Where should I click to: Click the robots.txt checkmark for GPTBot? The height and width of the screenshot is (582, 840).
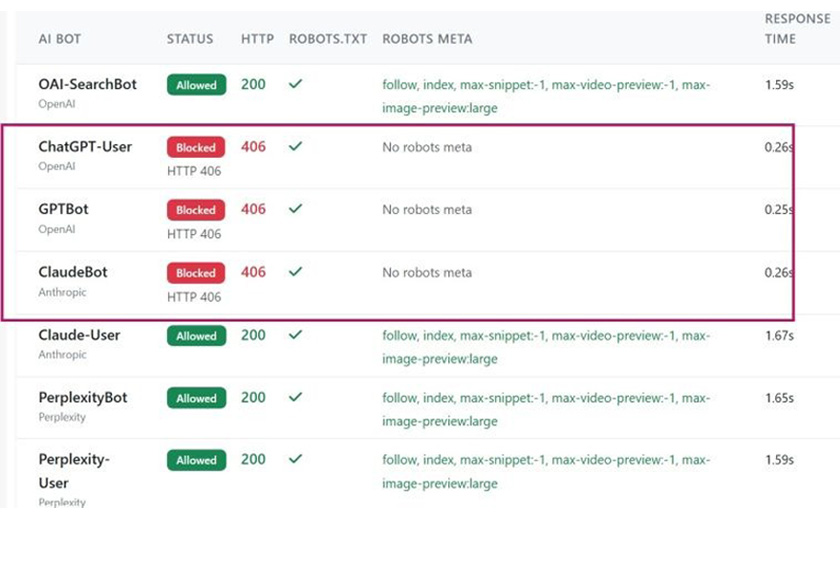pyautogui.click(x=295, y=210)
